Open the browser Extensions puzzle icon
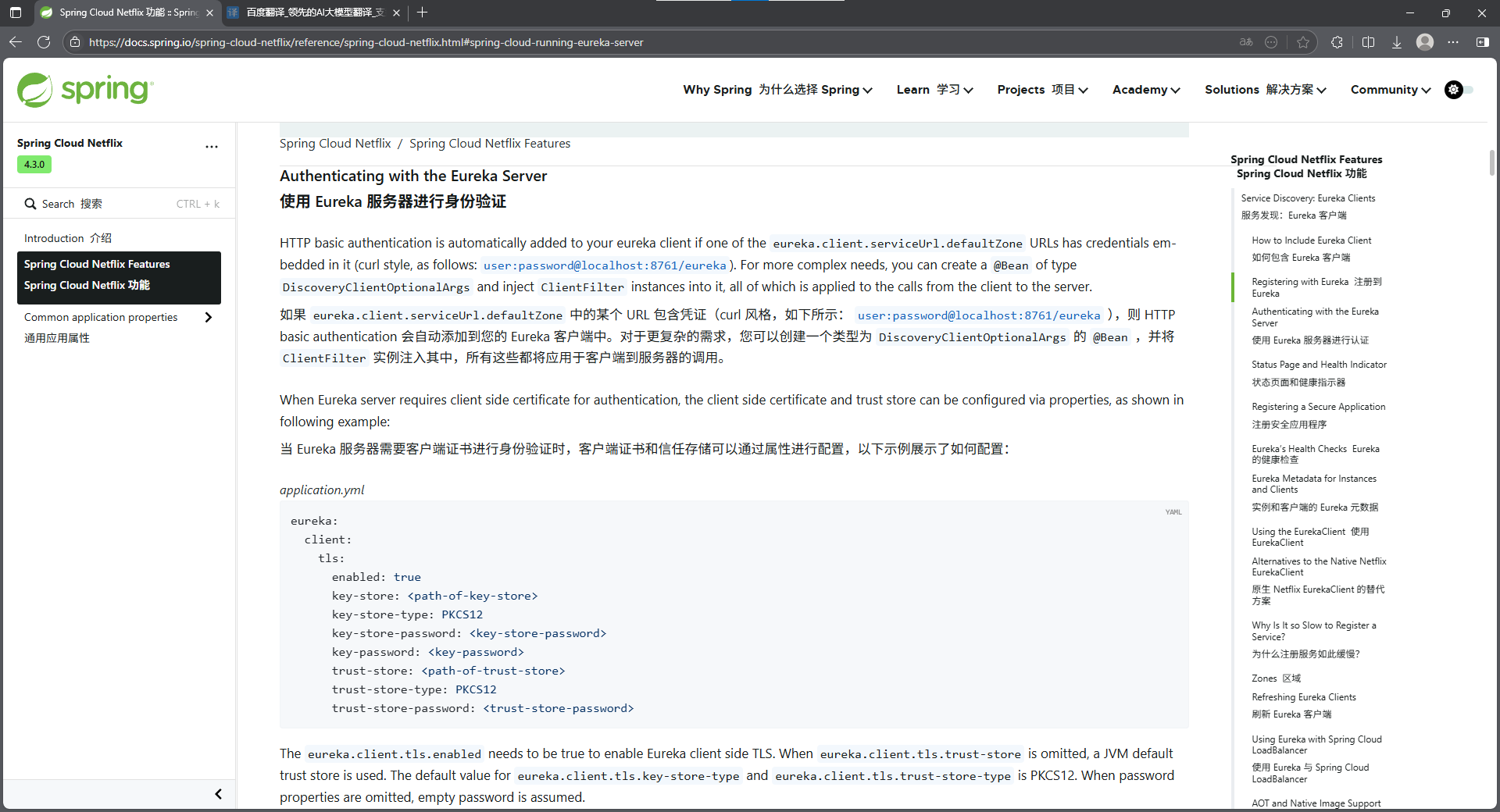This screenshot has height=812, width=1500. pos(1337,42)
